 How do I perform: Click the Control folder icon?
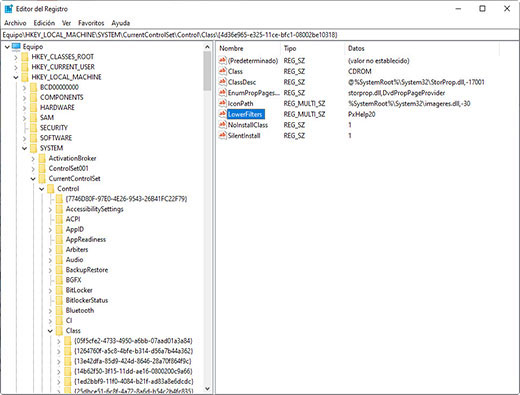tap(51, 189)
